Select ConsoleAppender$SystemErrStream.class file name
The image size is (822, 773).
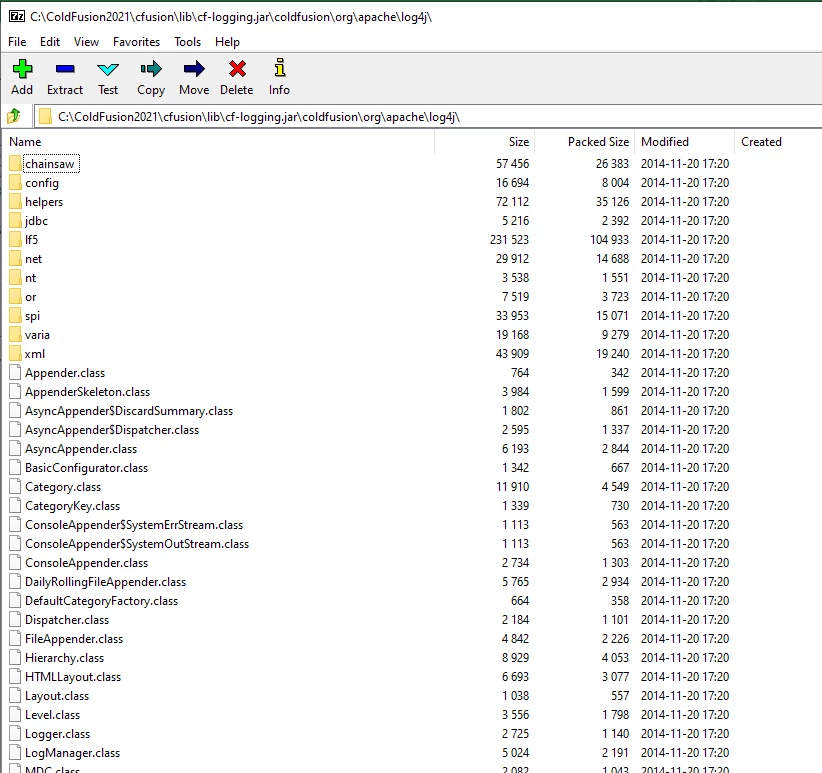[134, 525]
